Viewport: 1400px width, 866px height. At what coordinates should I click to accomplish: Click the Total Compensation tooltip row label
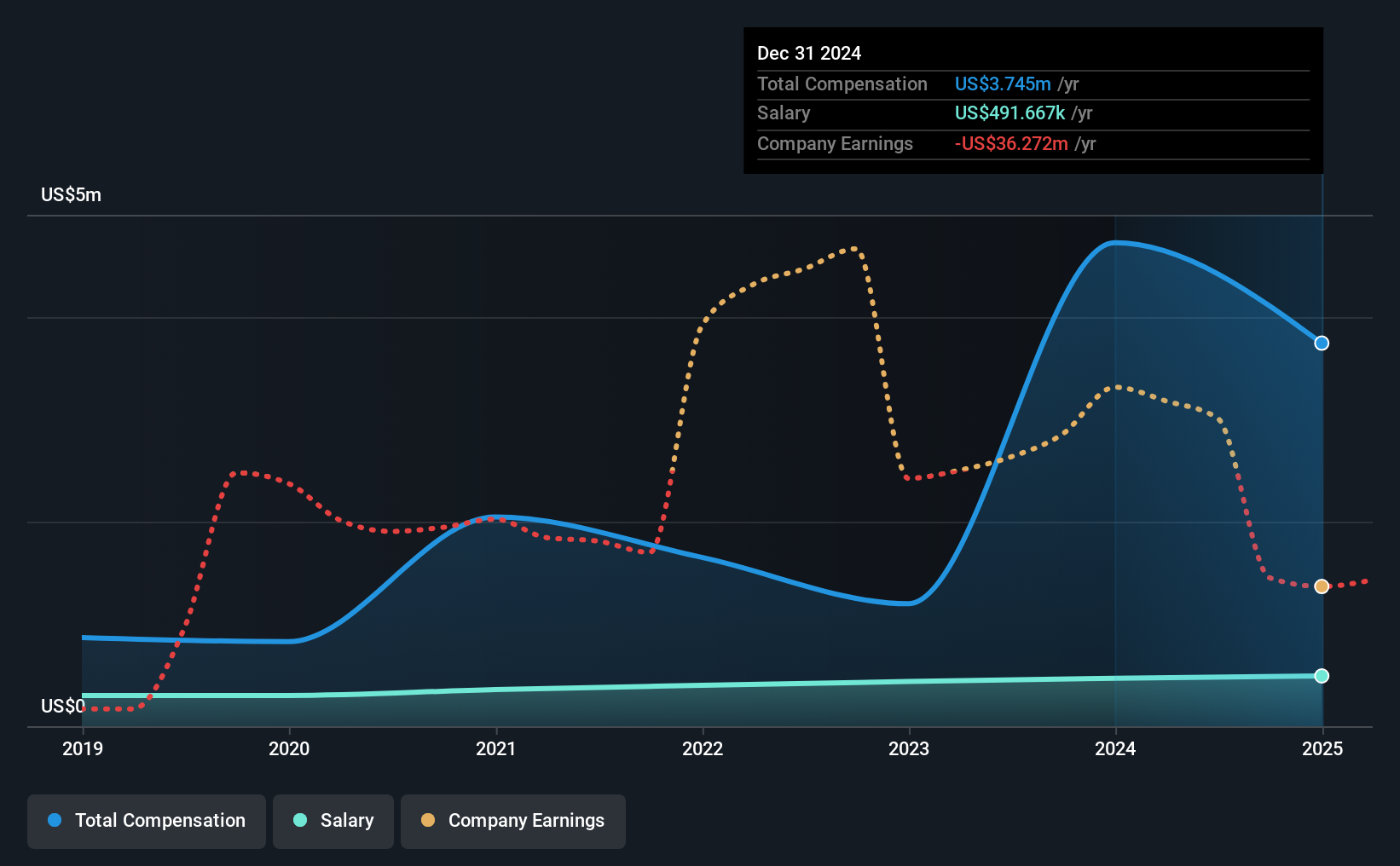tap(842, 84)
